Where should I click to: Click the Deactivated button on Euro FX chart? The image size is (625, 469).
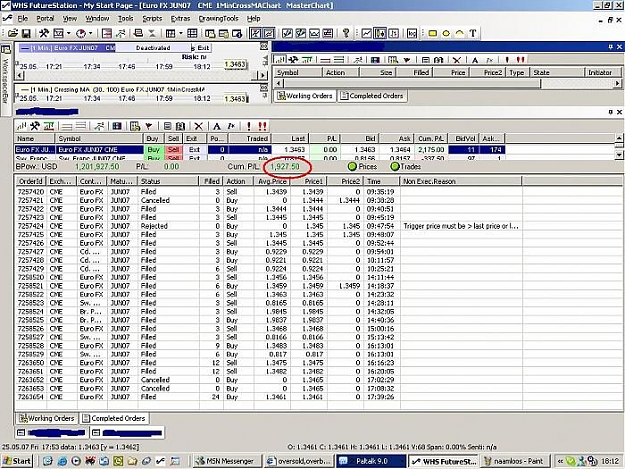pos(153,48)
